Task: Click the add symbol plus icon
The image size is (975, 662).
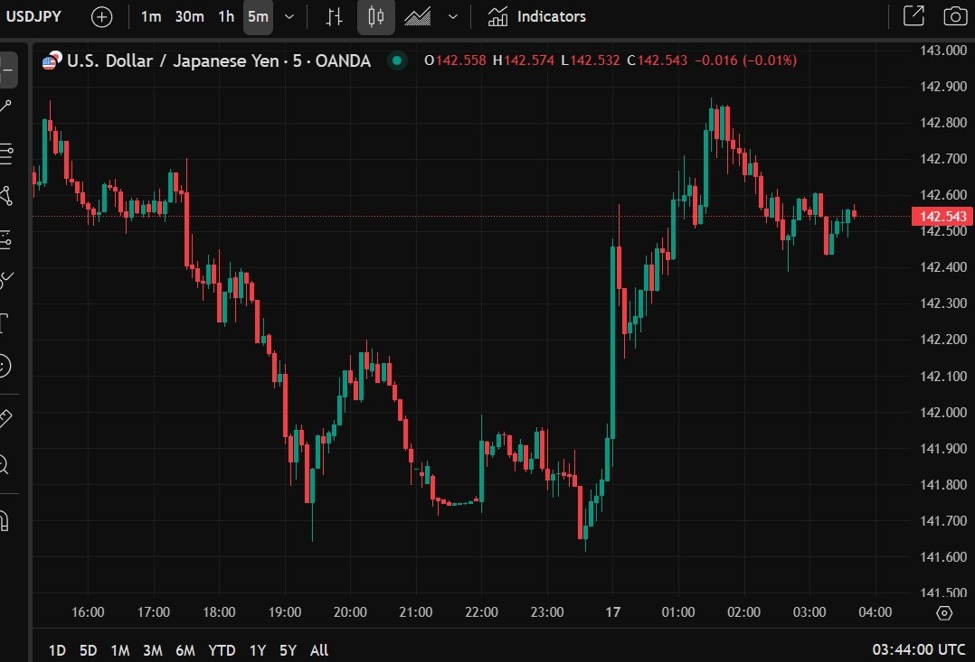Action: tap(102, 17)
